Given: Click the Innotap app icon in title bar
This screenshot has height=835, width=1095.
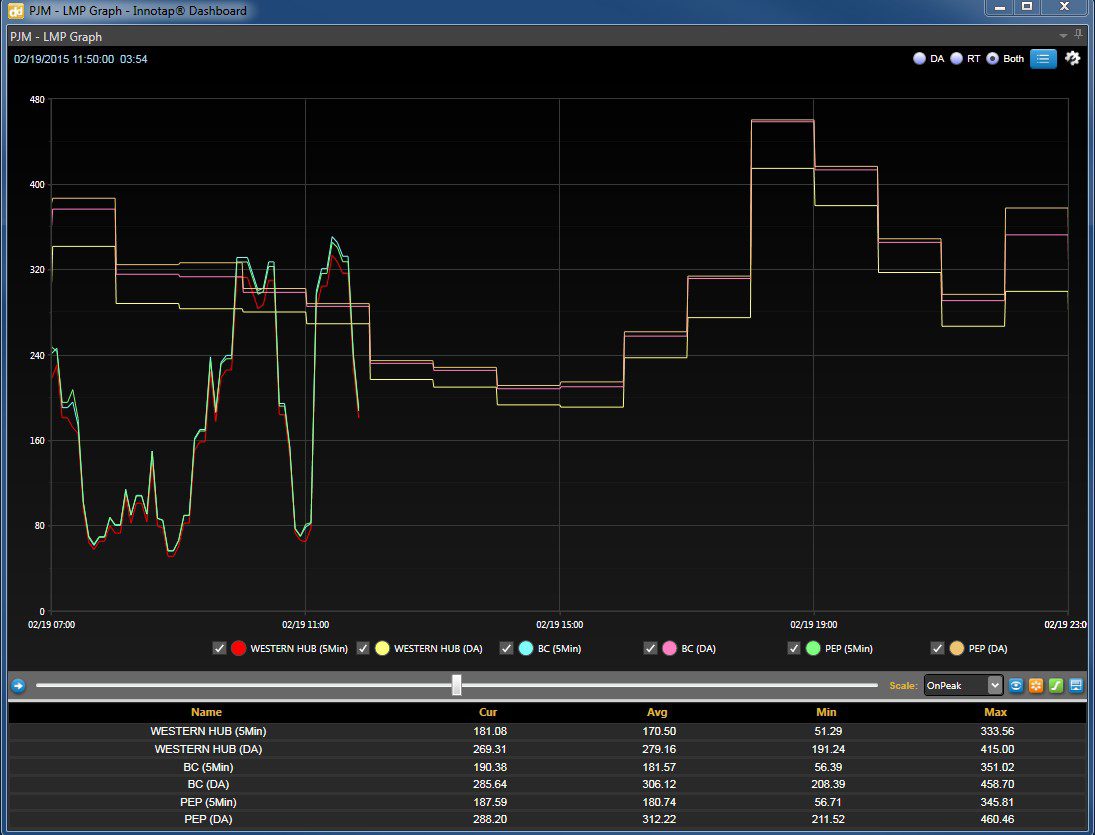Looking at the screenshot, I should click(x=15, y=10).
